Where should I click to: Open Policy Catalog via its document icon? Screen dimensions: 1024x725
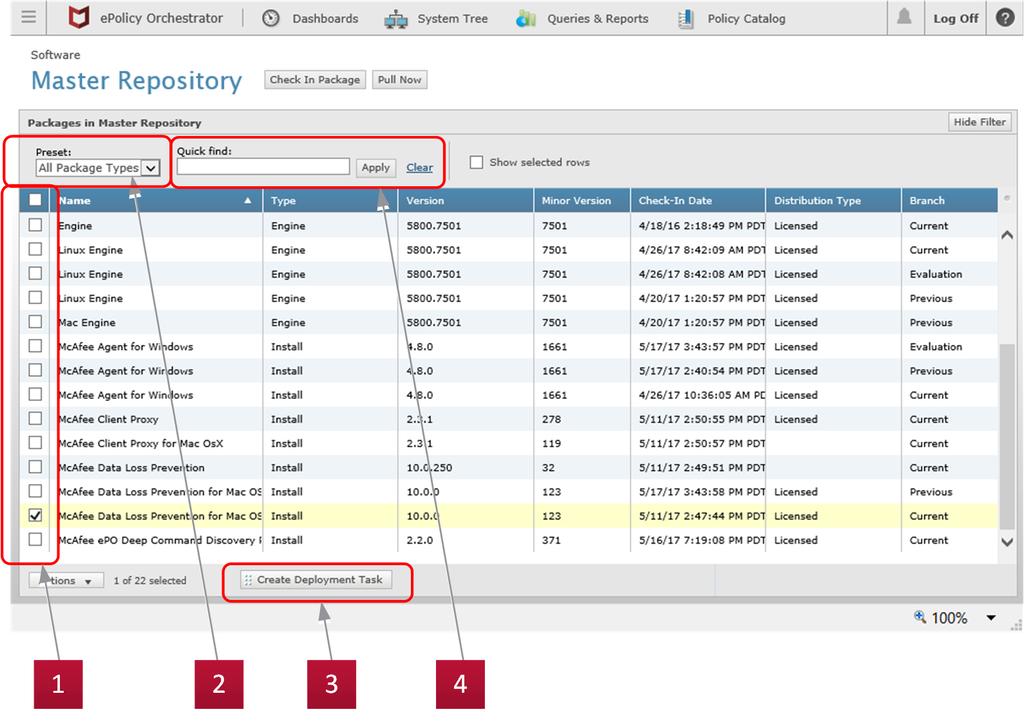click(686, 19)
